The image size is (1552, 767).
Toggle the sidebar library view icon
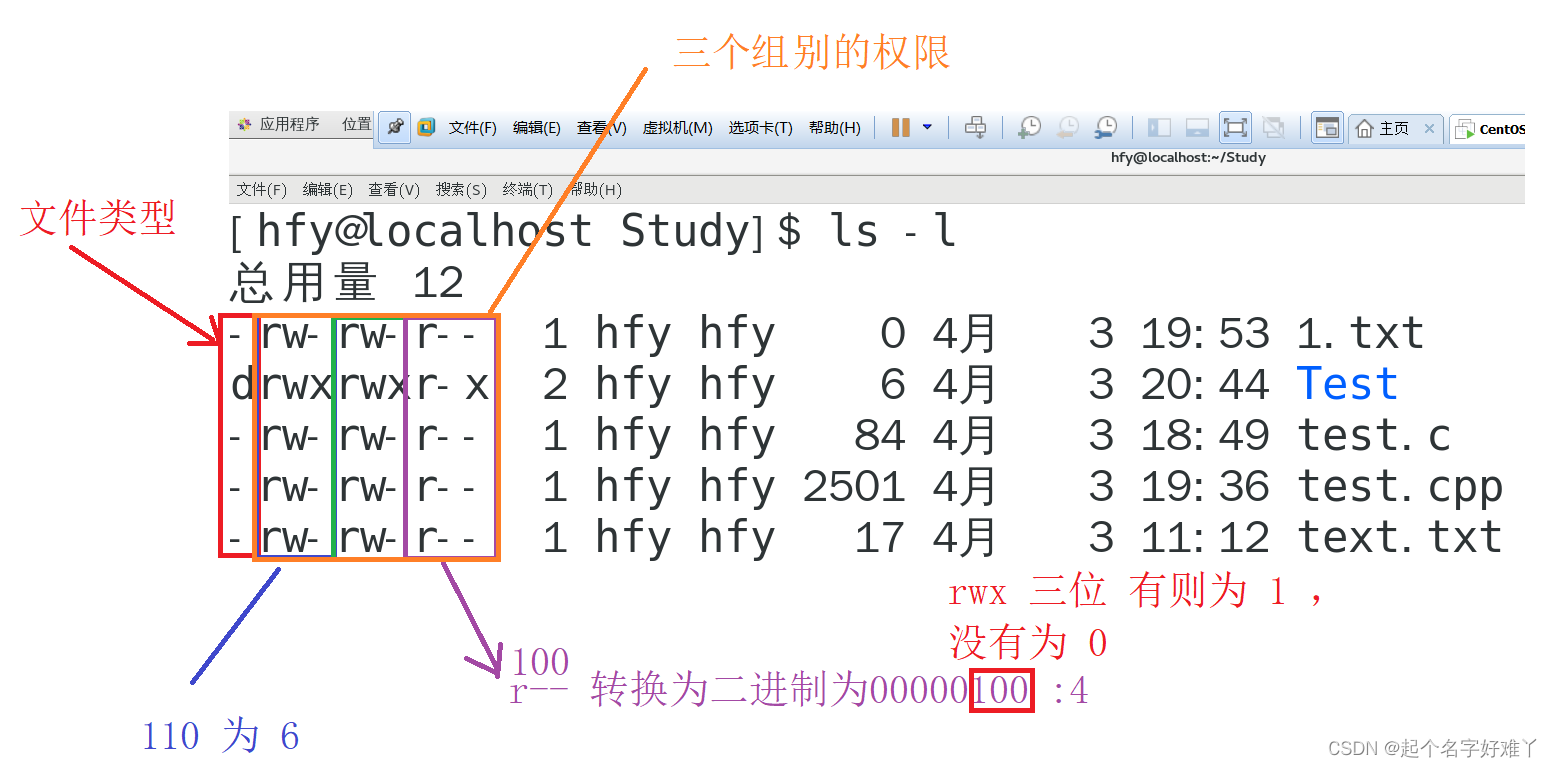pos(1159,128)
